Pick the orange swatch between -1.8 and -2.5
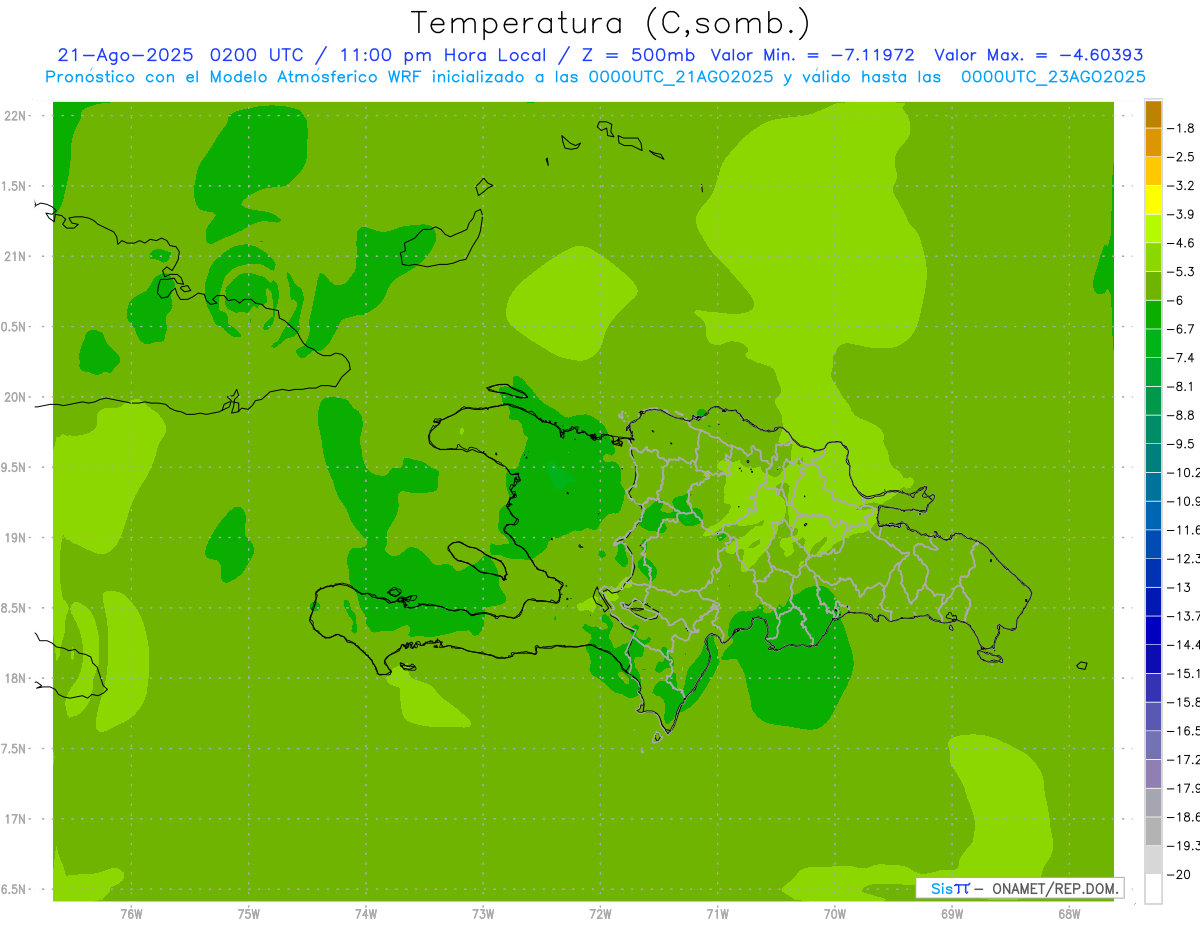 coord(1153,143)
